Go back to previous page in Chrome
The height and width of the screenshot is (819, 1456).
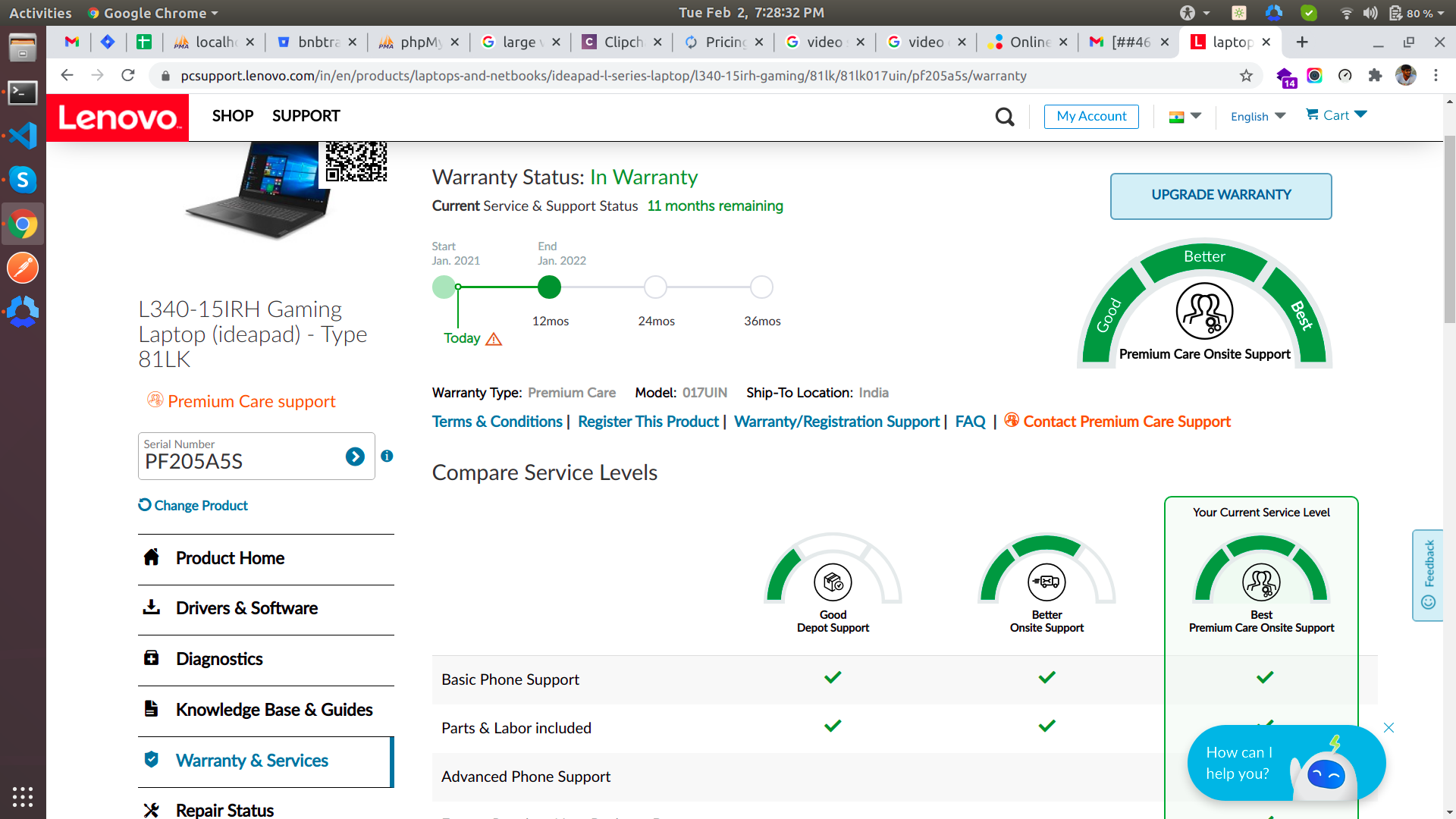67,76
